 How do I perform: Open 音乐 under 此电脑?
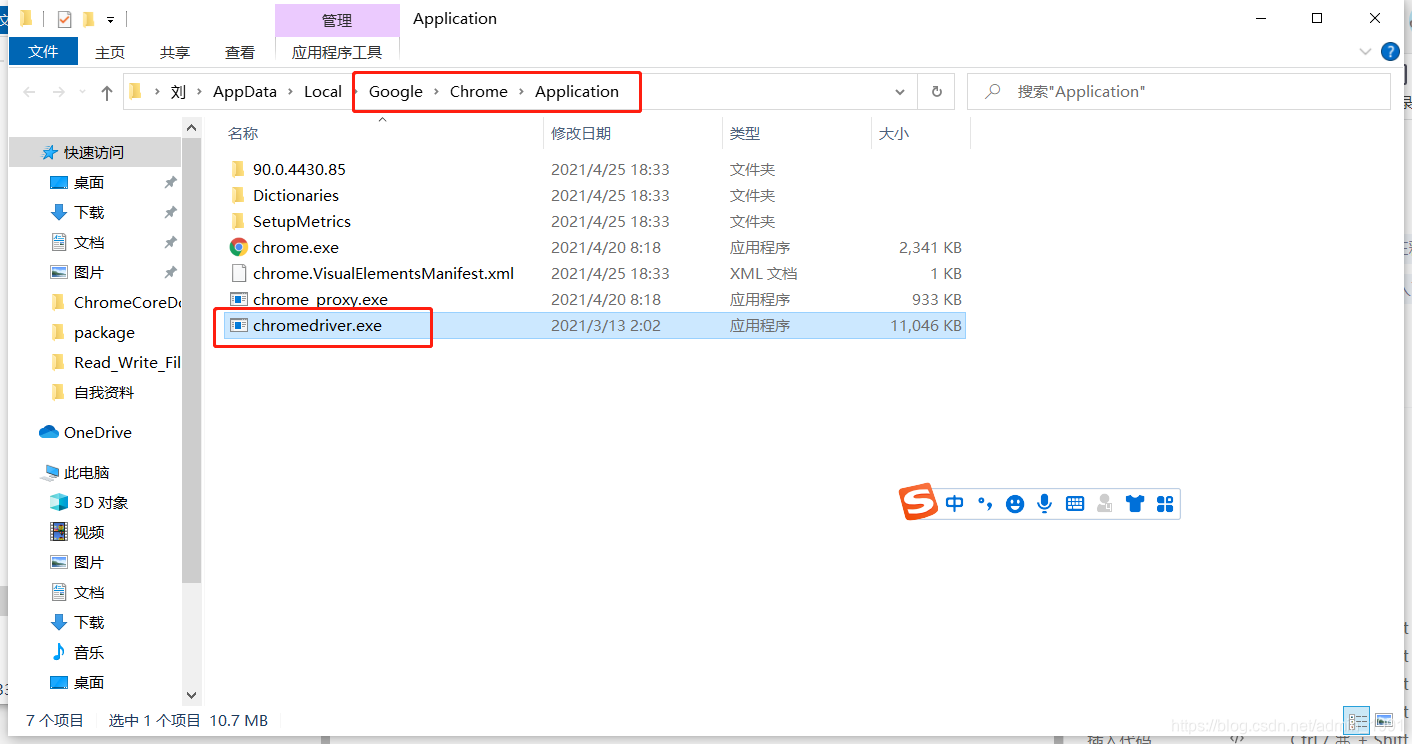(x=89, y=653)
